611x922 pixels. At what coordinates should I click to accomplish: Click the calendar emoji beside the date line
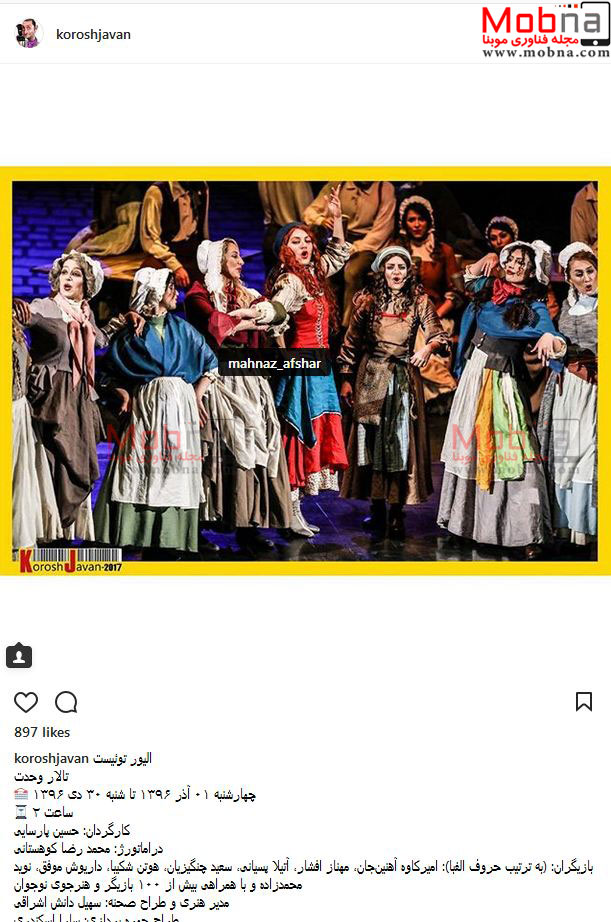pyautogui.click(x=21, y=795)
